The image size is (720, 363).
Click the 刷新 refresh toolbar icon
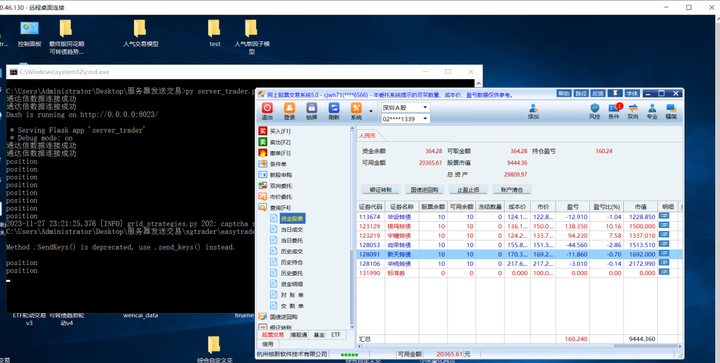click(334, 111)
